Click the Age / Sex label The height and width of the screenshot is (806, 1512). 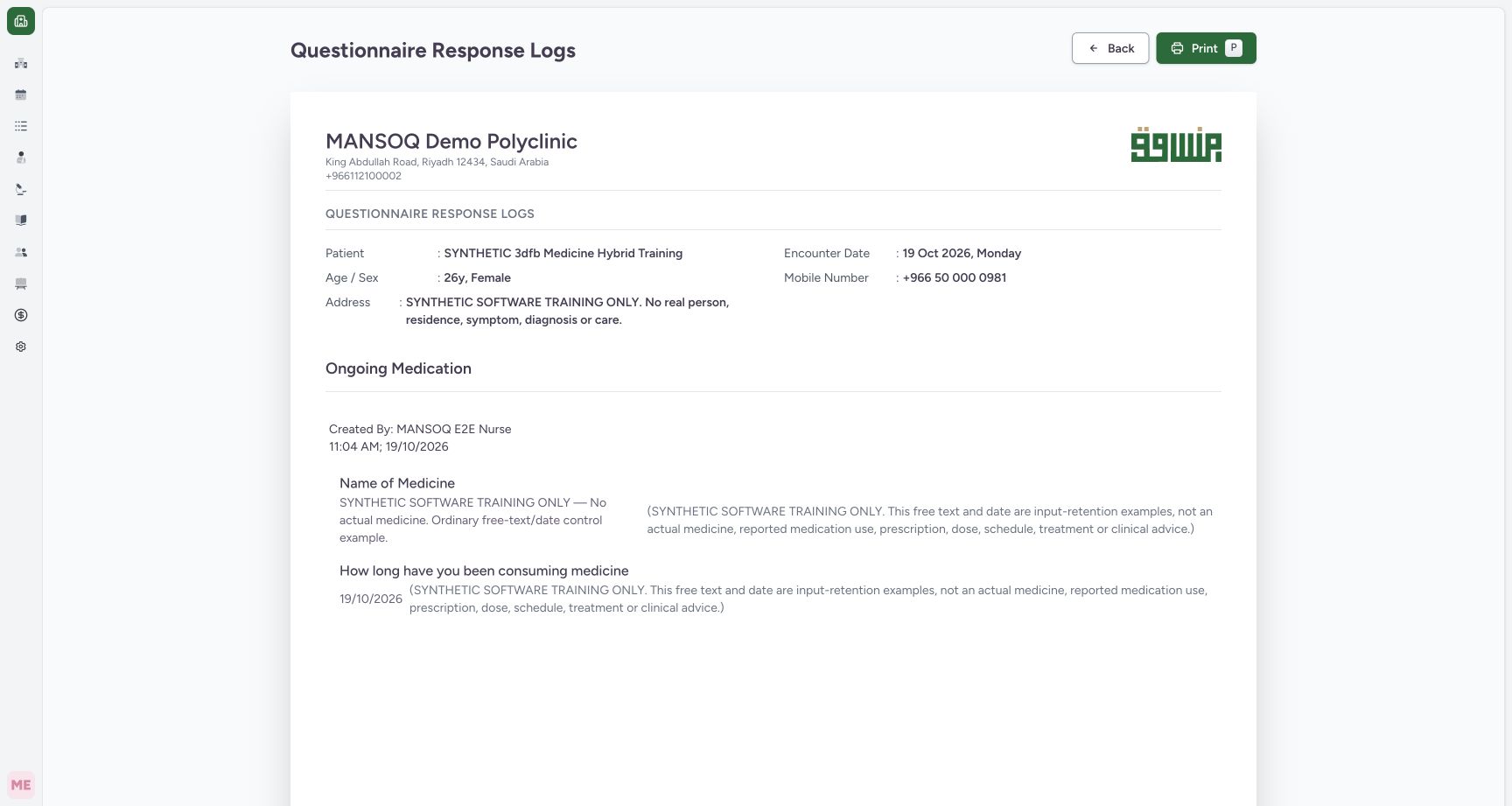click(x=352, y=277)
